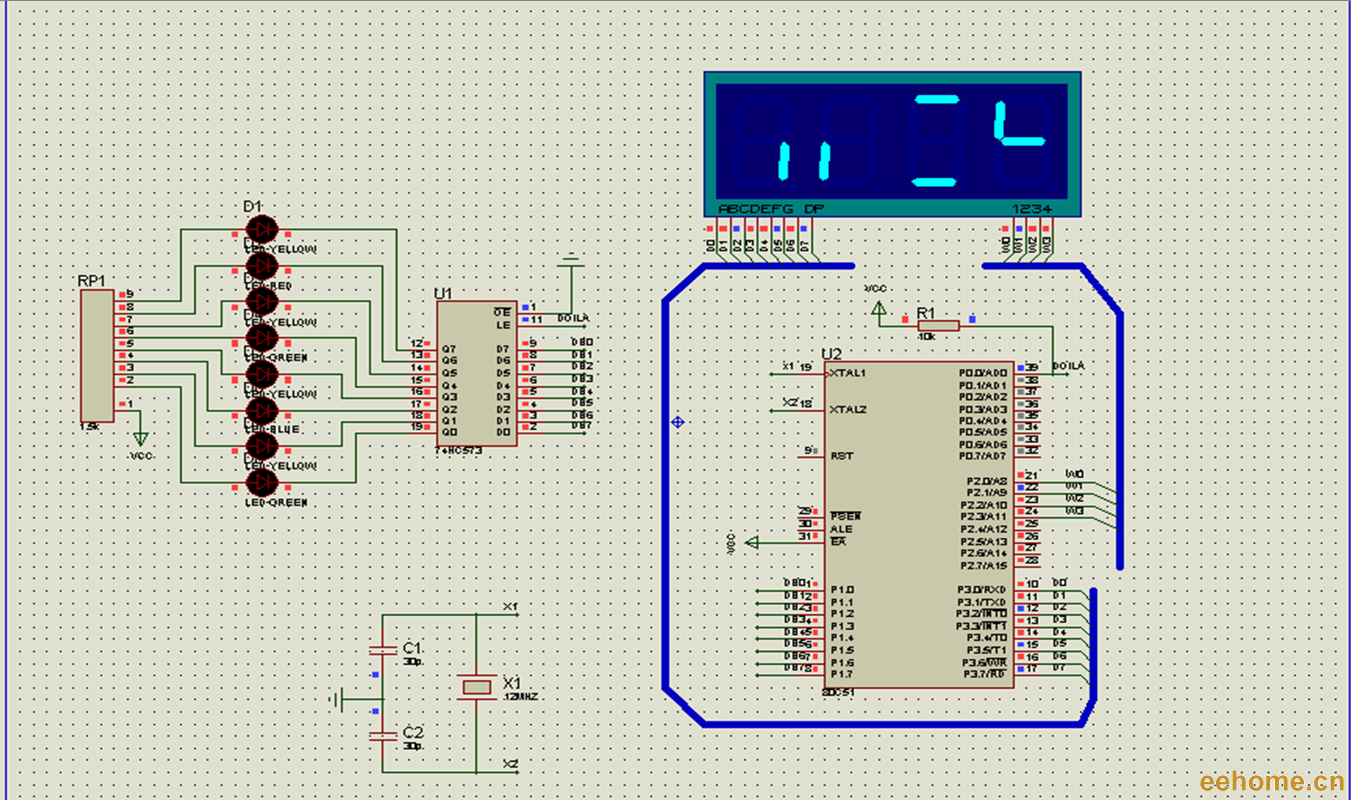Image resolution: width=1351 pixels, height=800 pixels.
Task: Click the ground symbol above U1
Action: pyautogui.click(x=571, y=262)
